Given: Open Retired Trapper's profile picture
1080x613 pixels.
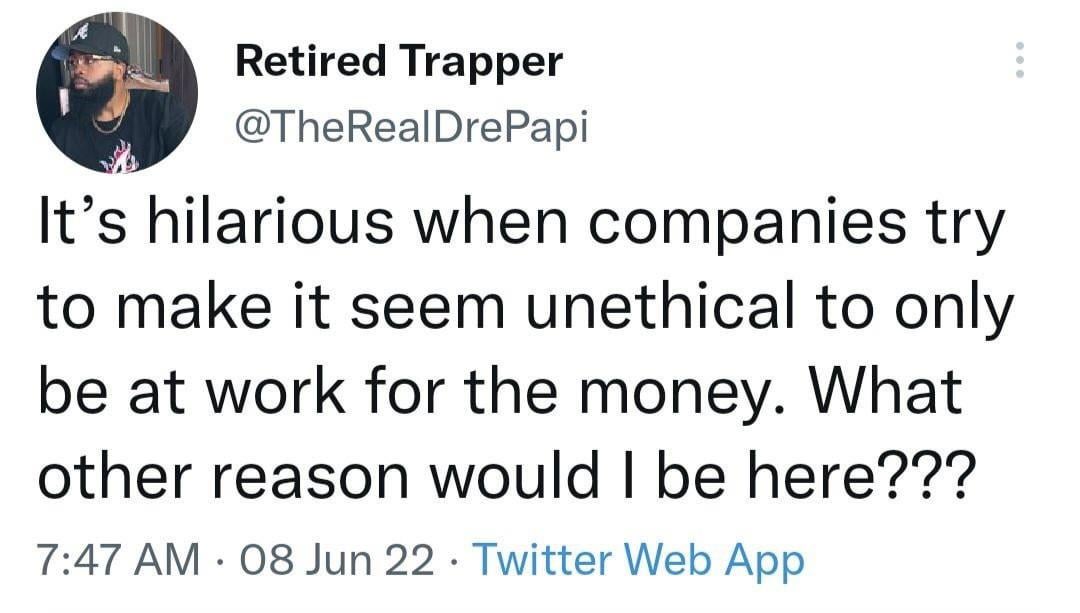Looking at the screenshot, I should pyautogui.click(x=117, y=92).
